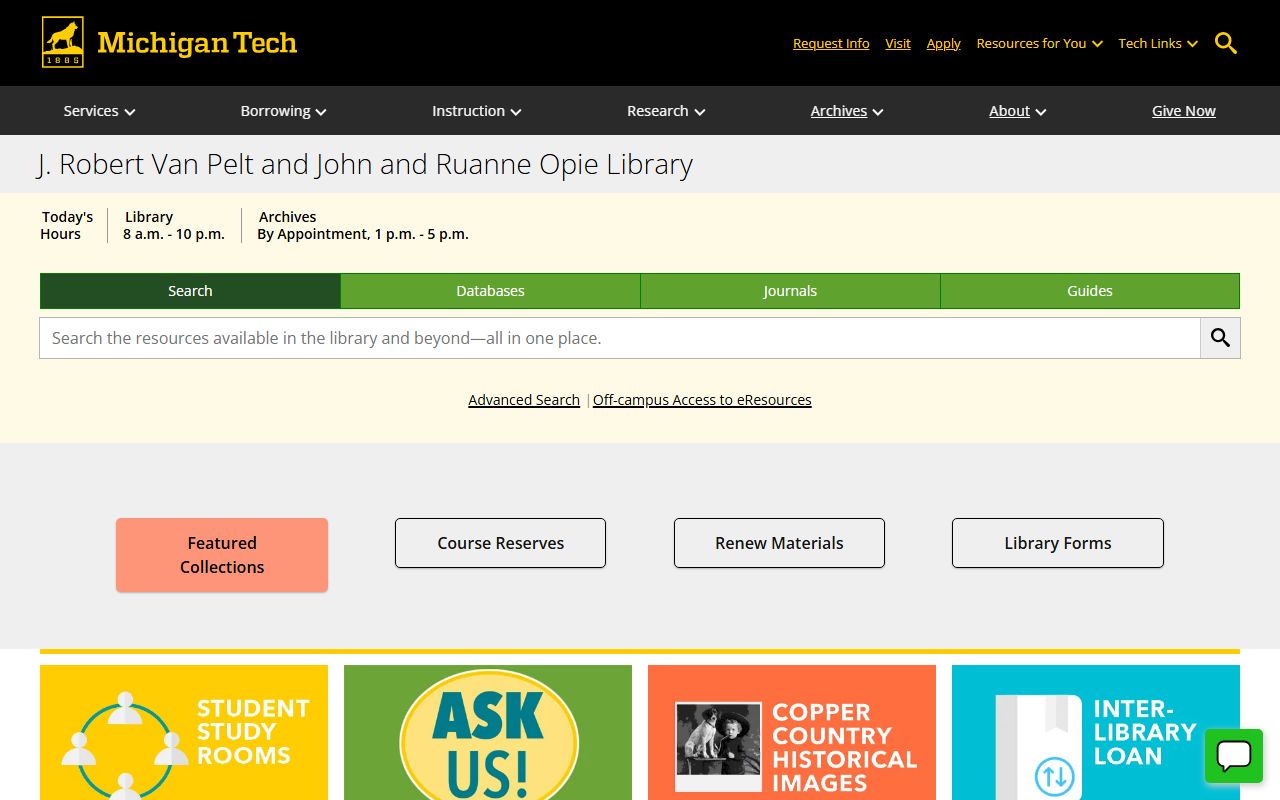
Task: Click the Student Study Rooms people icon
Action: [125, 745]
